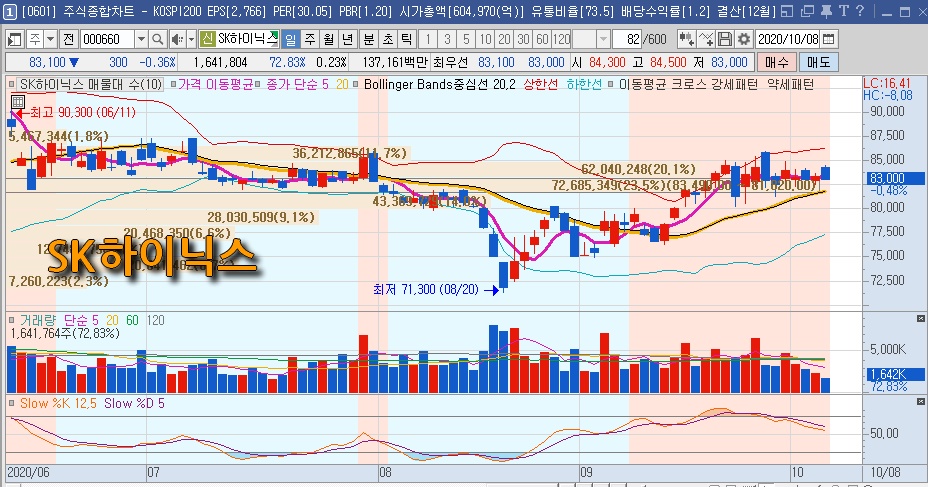Click the 전 button
This screenshot has height=487, width=928.
tap(69, 40)
